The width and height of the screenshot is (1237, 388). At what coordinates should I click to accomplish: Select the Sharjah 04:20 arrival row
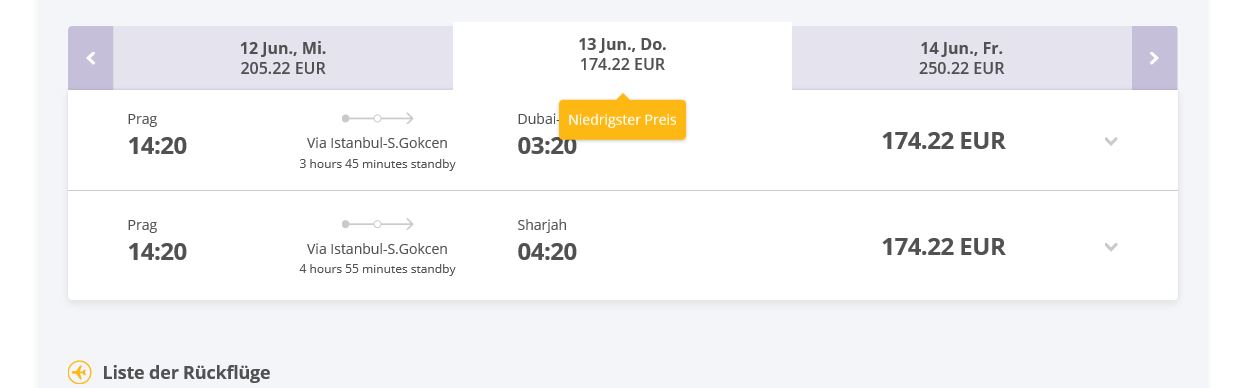622,246
